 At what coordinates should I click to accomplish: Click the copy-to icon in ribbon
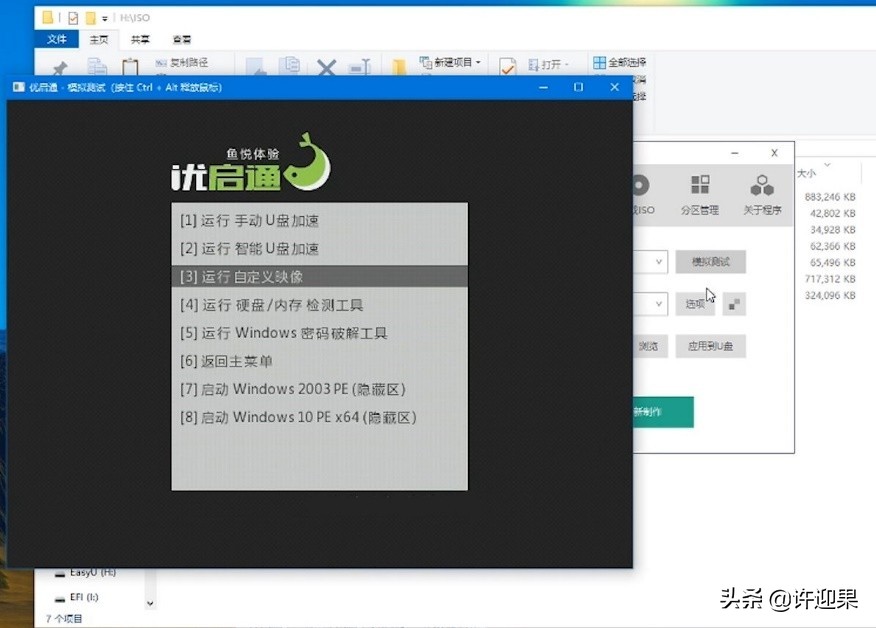pyautogui.click(x=289, y=66)
